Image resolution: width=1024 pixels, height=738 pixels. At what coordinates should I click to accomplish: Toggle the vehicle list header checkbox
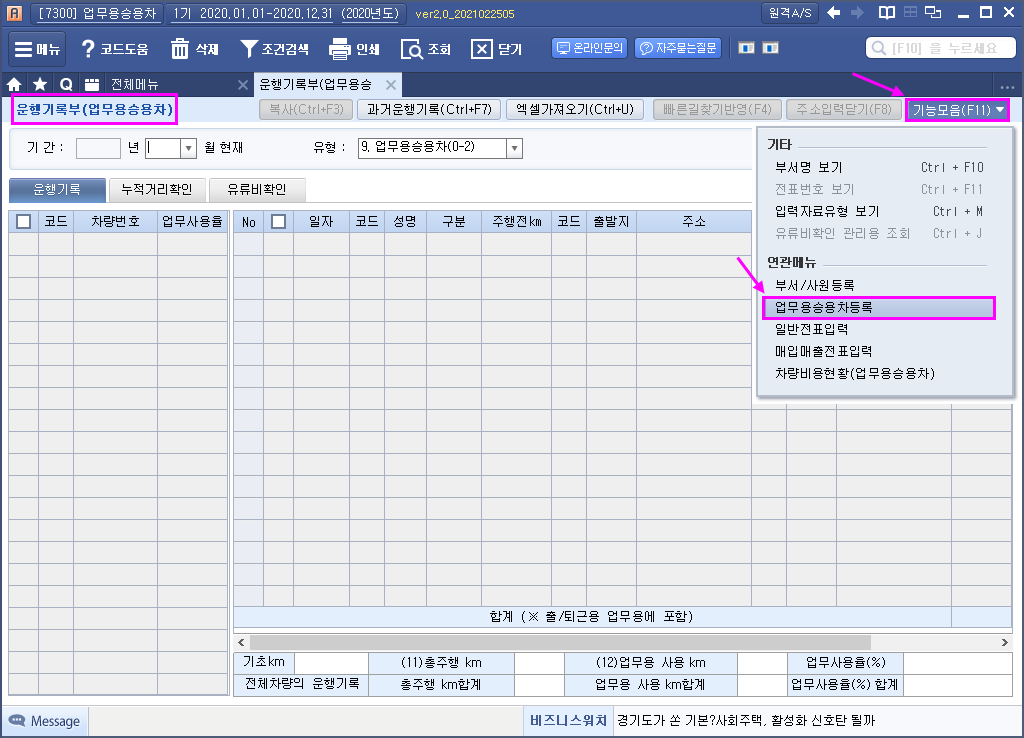click(24, 221)
